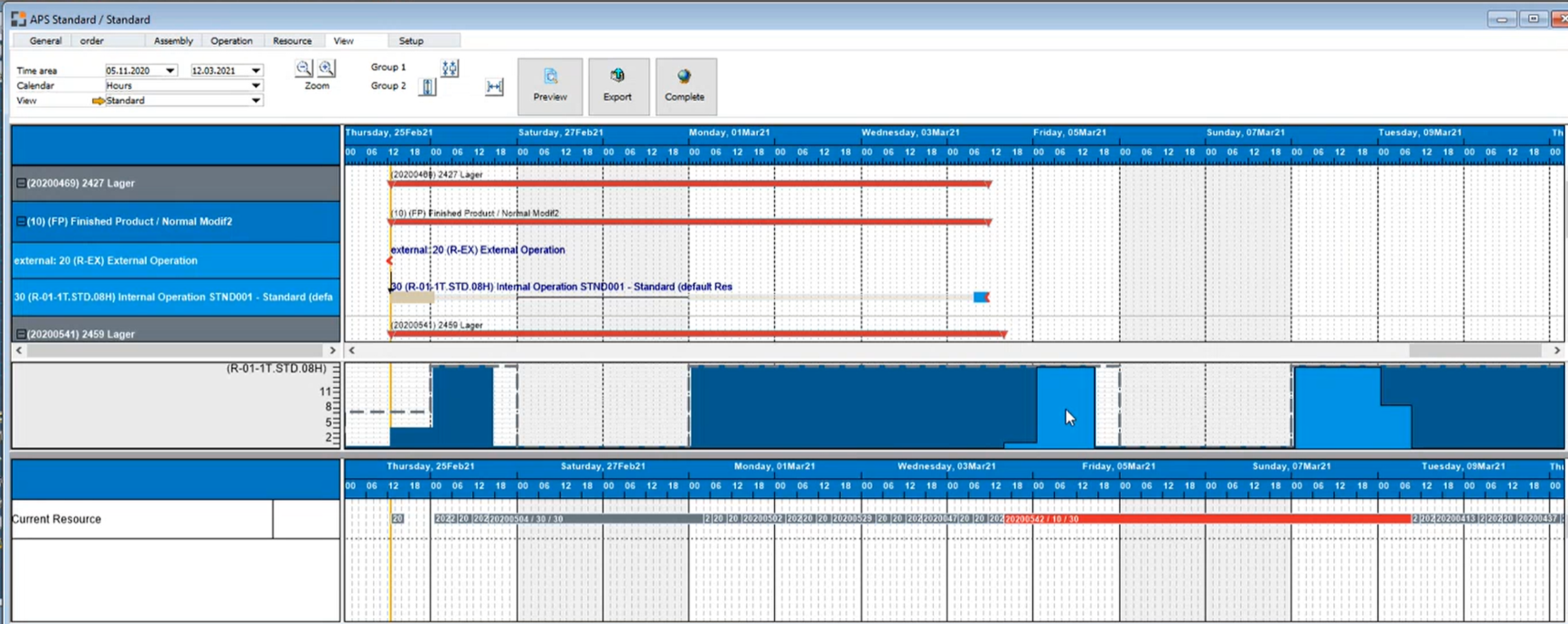Viewport: 1568px width, 624px height.
Task: Open the Preview function
Action: [x=550, y=86]
